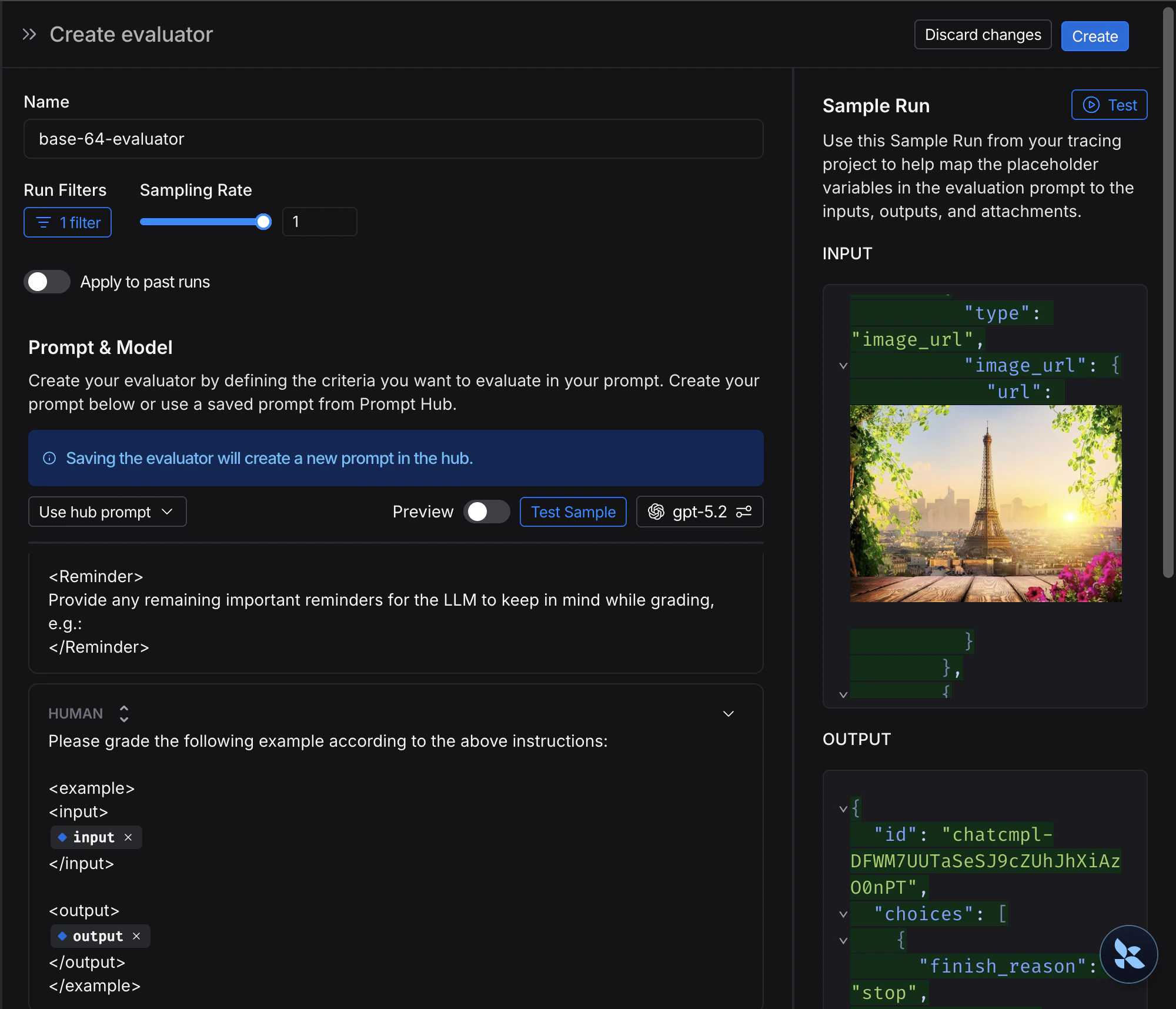Click the info icon in the hub prompt notice
This screenshot has width=1176, height=1009.
click(49, 459)
